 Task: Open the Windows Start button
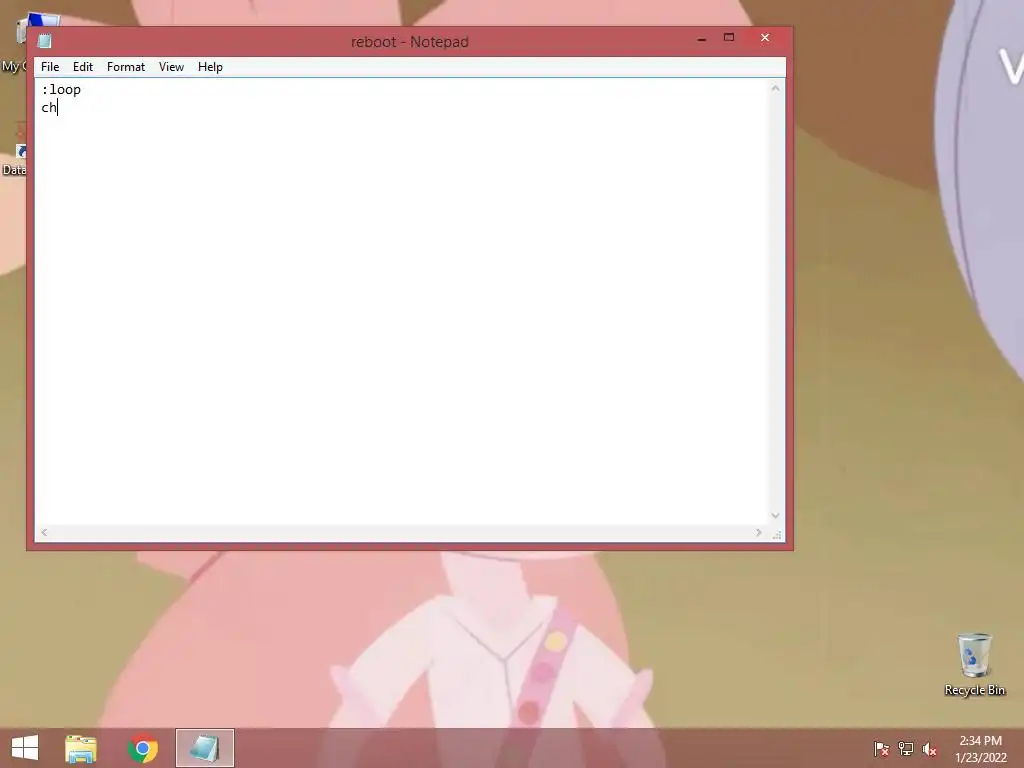pyautogui.click(x=25, y=748)
